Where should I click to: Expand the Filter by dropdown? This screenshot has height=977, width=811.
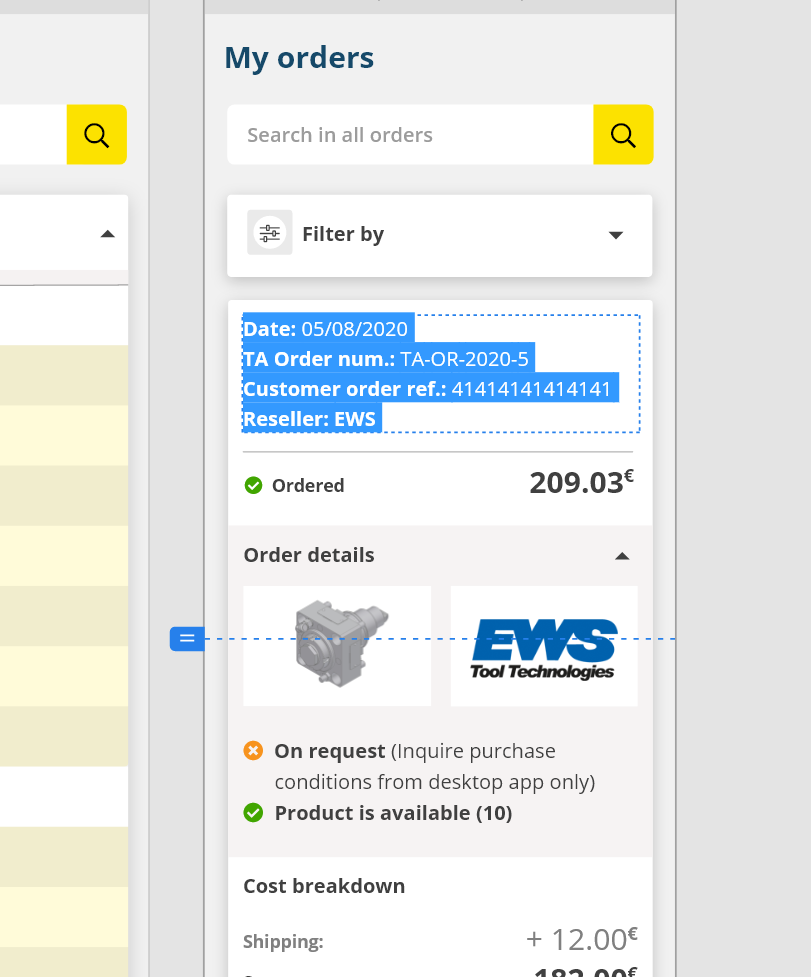(x=616, y=235)
